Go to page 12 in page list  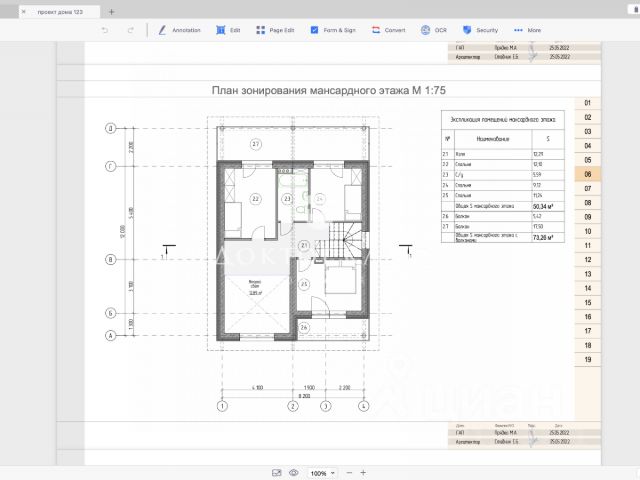tap(587, 259)
